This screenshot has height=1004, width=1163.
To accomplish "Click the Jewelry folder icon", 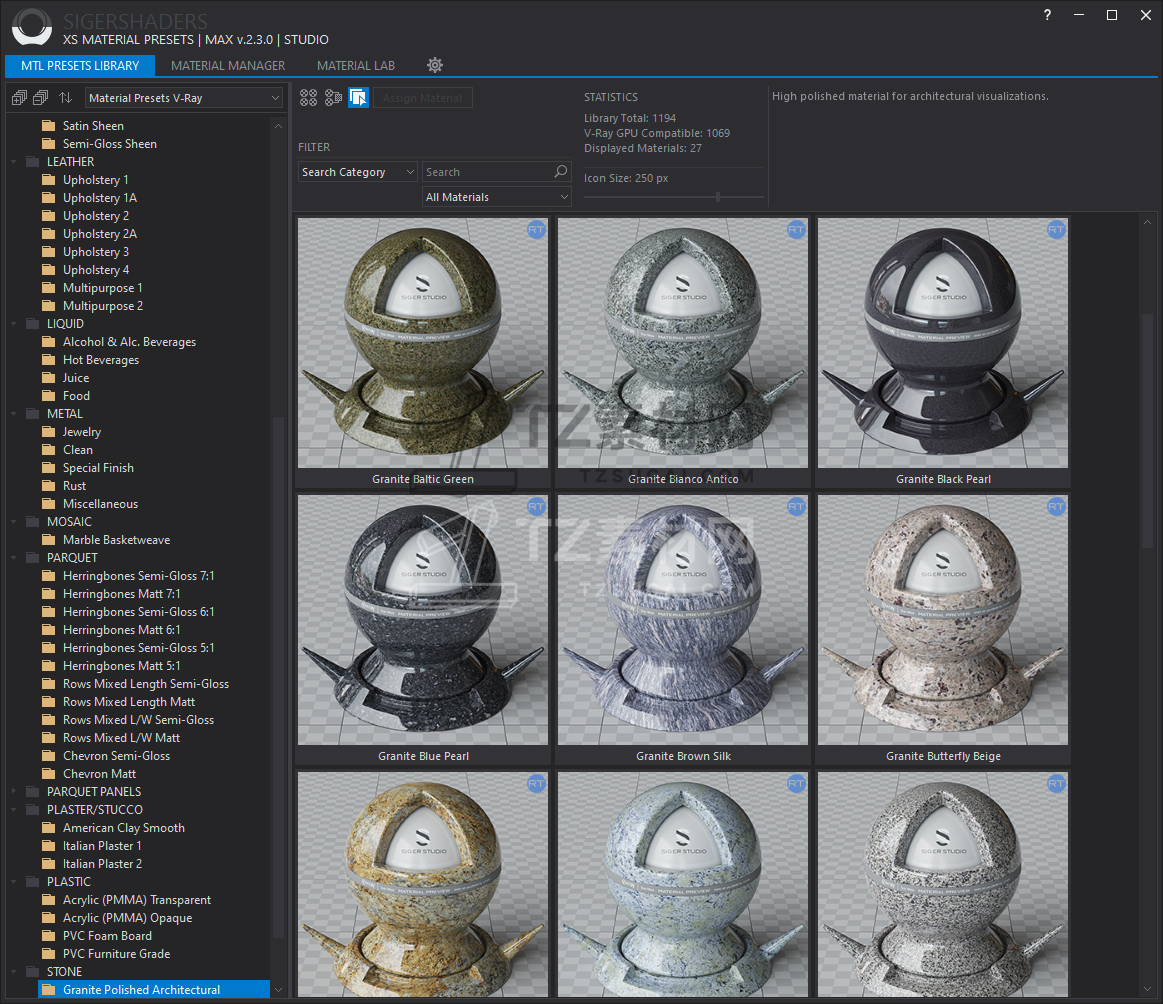I will coord(49,432).
